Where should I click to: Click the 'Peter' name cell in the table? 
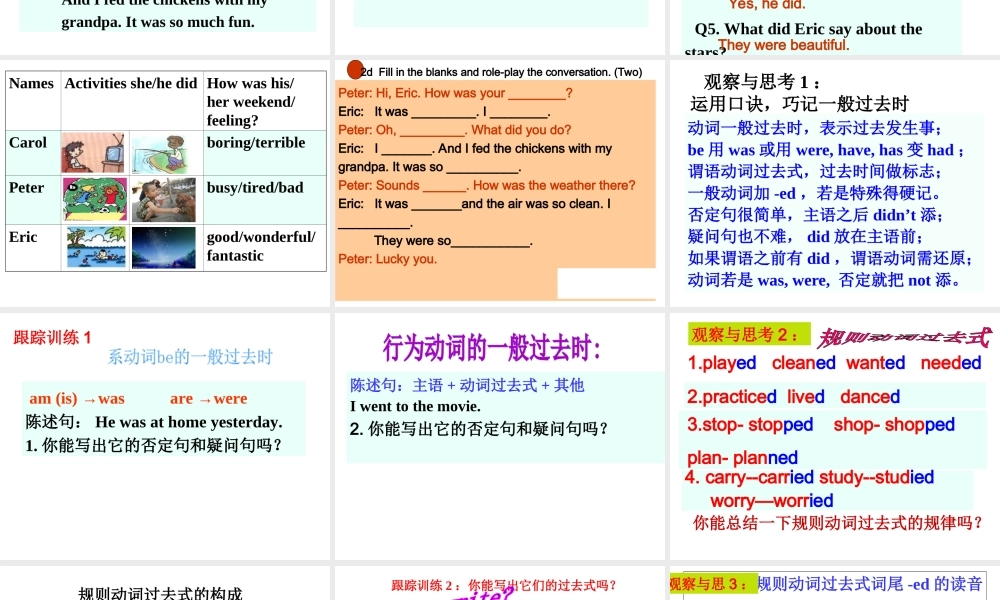pyautogui.click(x=33, y=200)
